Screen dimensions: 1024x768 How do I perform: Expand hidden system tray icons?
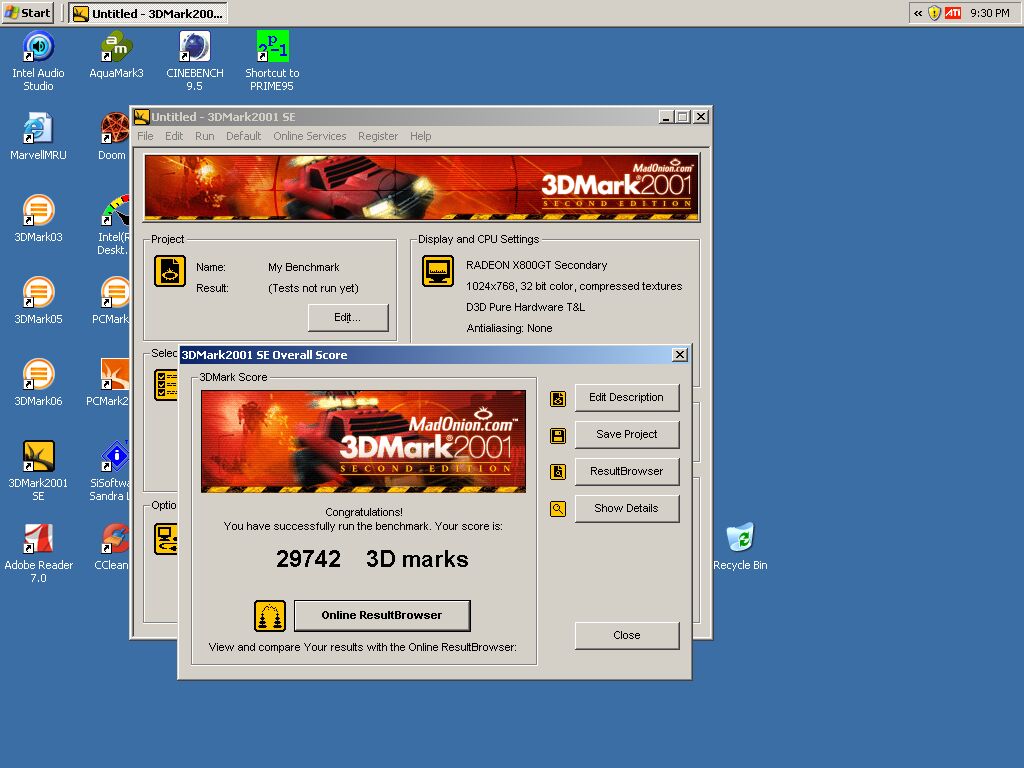(x=918, y=13)
